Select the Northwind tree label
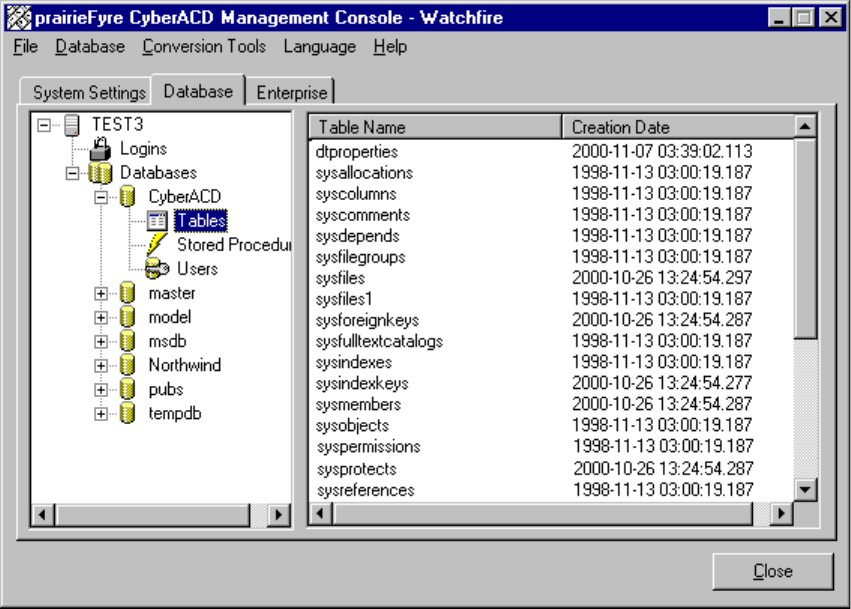 (185, 365)
